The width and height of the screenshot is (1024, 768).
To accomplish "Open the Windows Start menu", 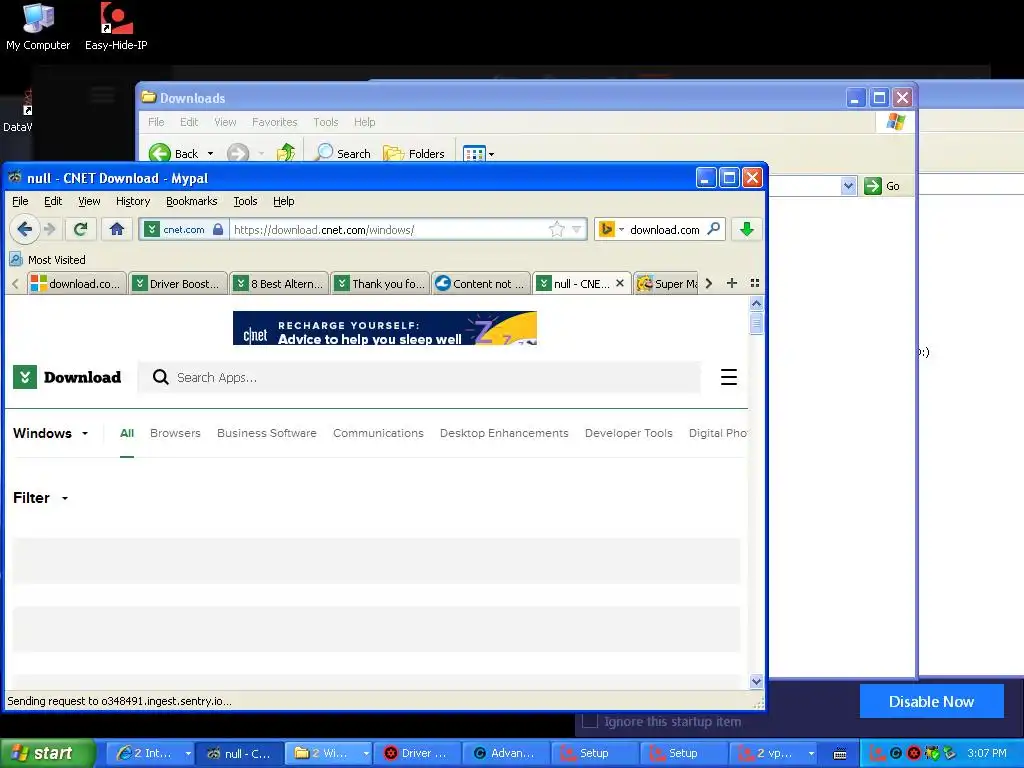I will [47, 753].
